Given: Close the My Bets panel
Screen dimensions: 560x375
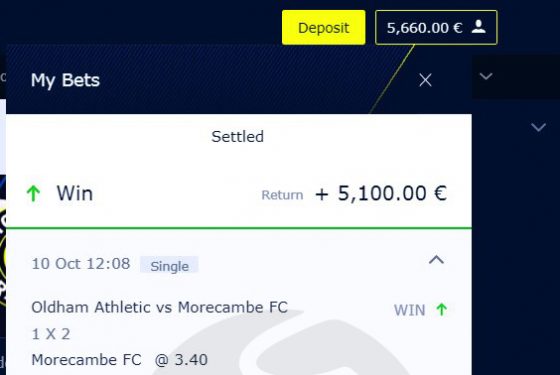Looking at the screenshot, I should [x=425, y=80].
